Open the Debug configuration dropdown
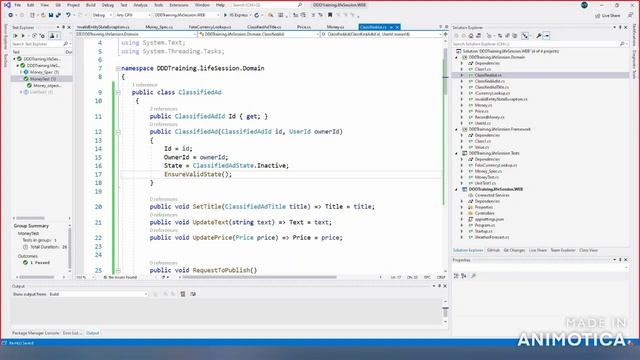Image resolution: width=640 pixels, height=360 pixels. tap(102, 15)
